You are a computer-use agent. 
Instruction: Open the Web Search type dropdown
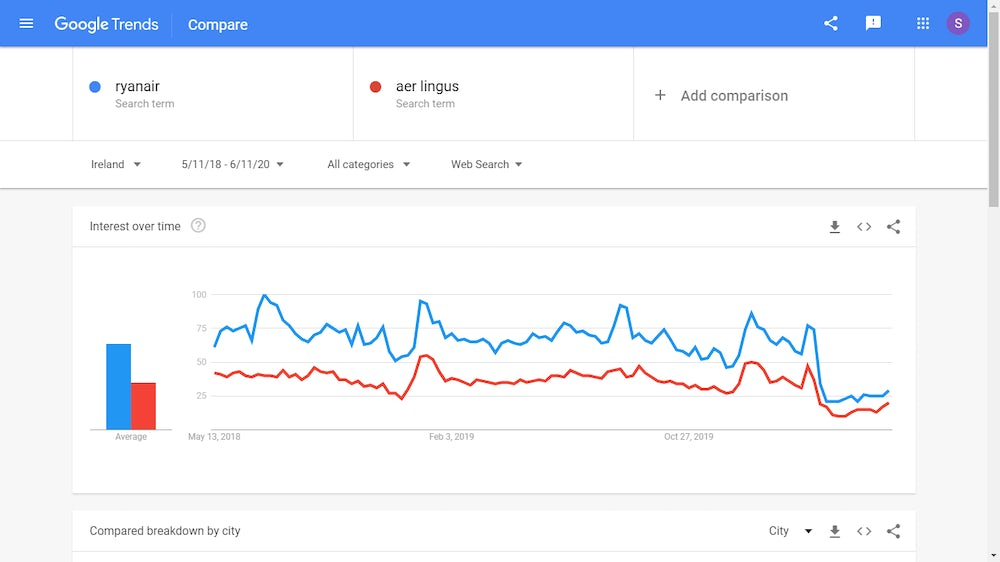point(487,164)
